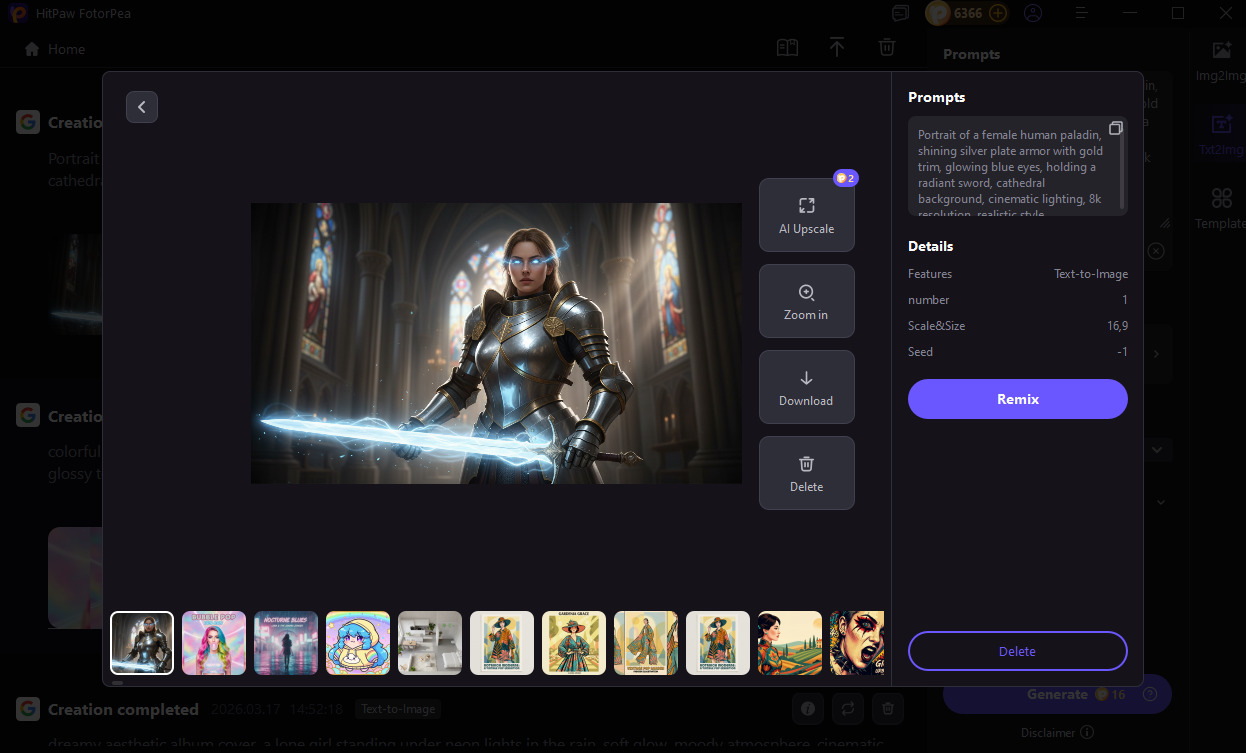The width and height of the screenshot is (1246, 753).
Task: Expand the lower chevron near the right edge
Action: click(1160, 501)
